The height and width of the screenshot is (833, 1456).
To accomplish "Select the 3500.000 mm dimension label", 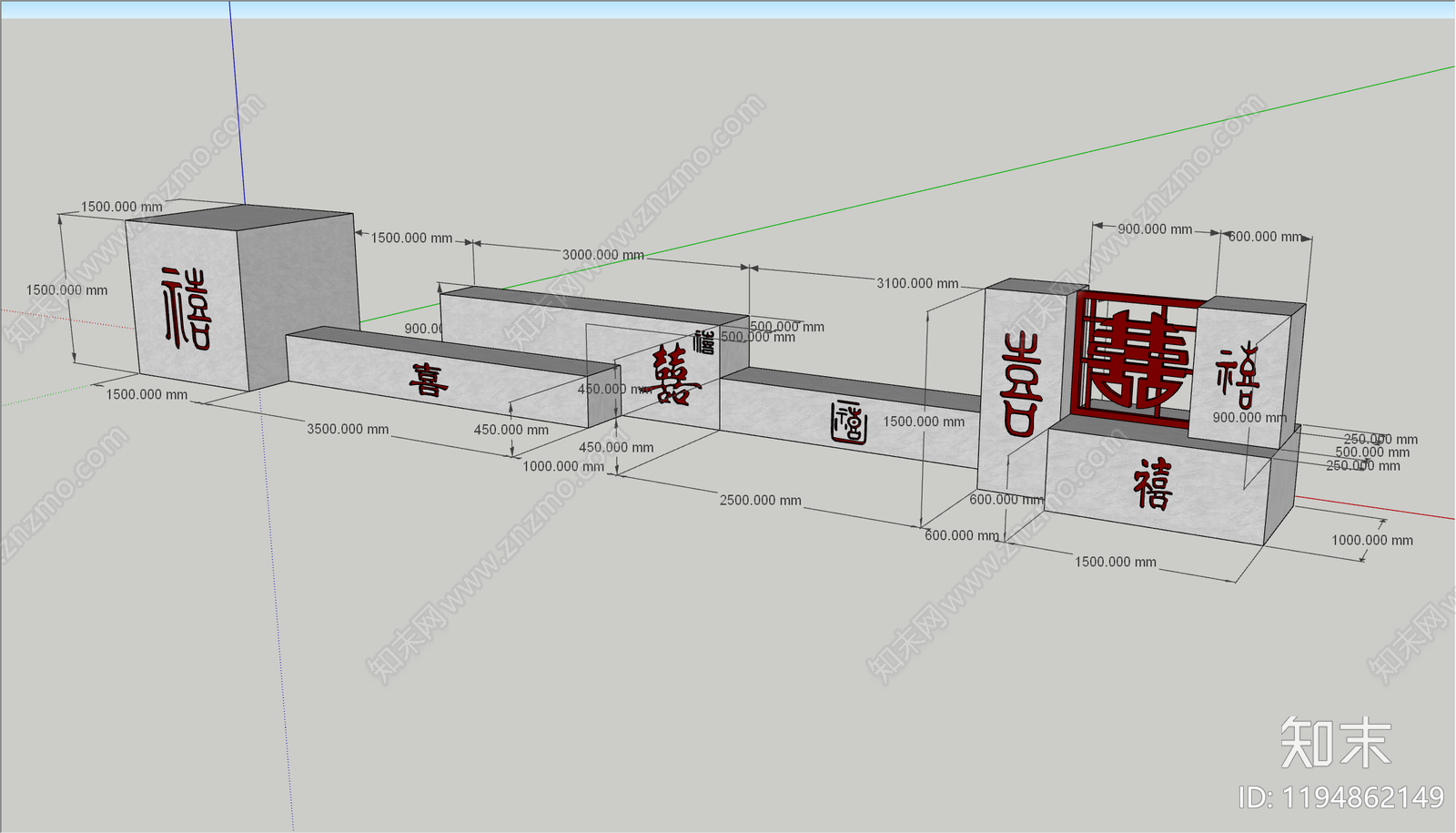I will 348,429.
